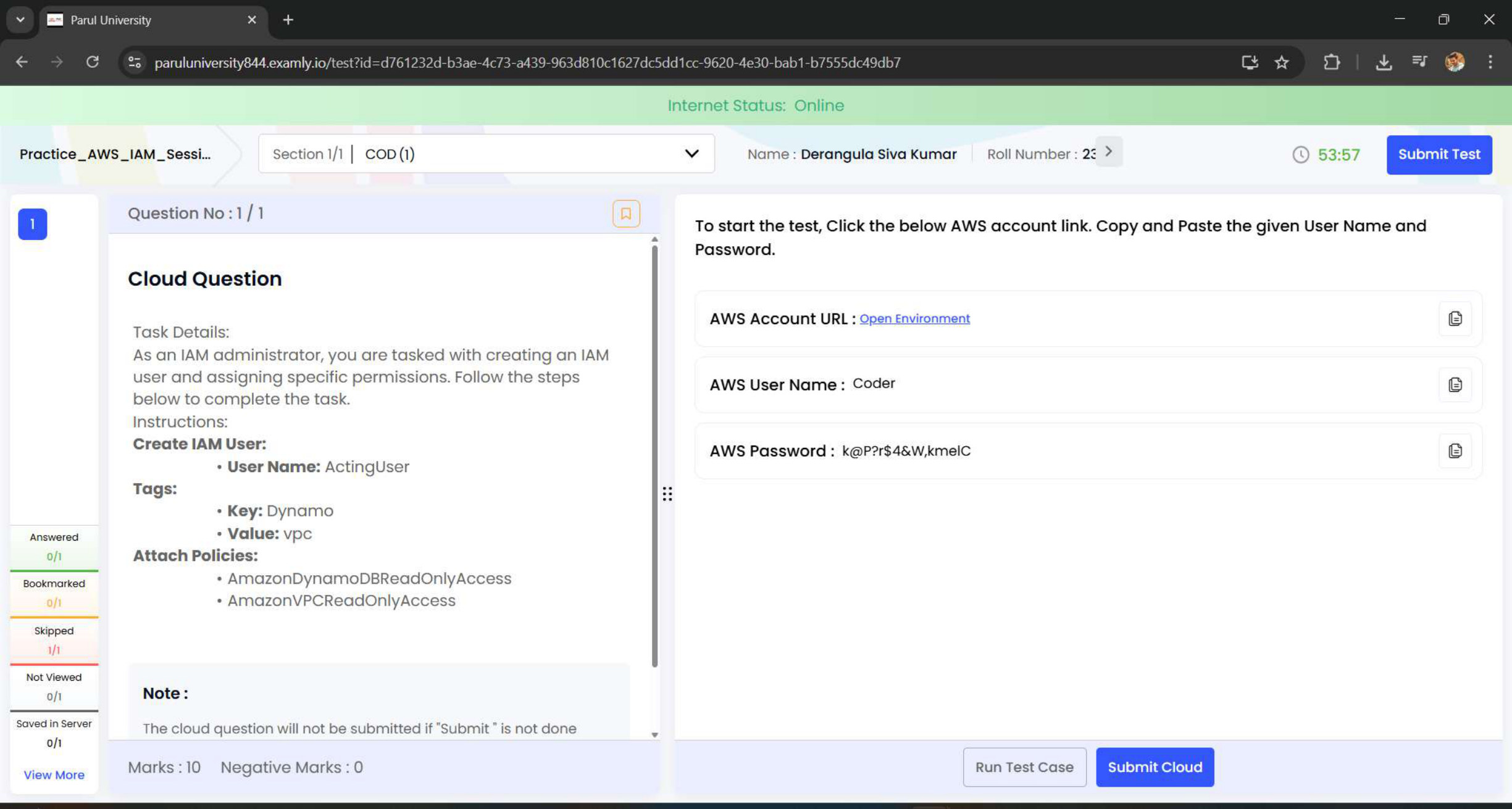Click the Negative Marks : 0 label
Viewport: 1512px width, 809px height.
click(292, 767)
